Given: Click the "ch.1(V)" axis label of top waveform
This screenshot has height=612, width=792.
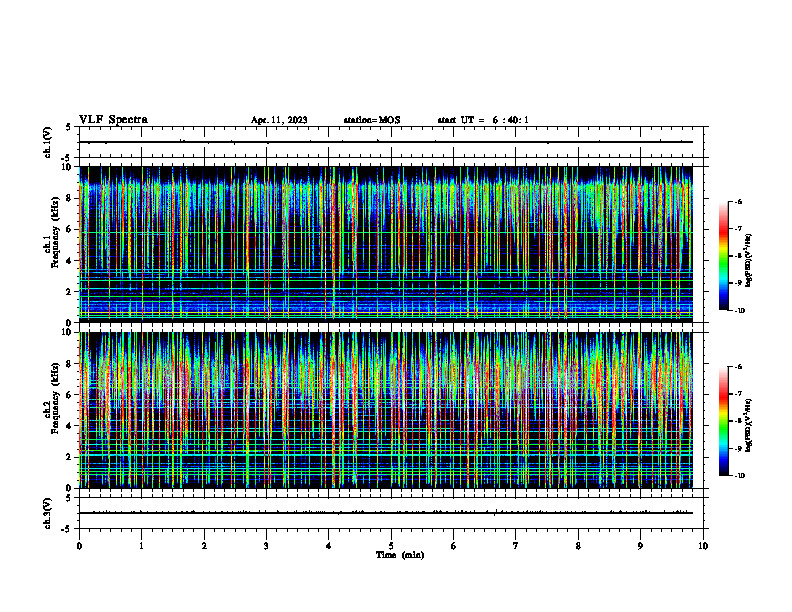Looking at the screenshot, I should 48,142.
